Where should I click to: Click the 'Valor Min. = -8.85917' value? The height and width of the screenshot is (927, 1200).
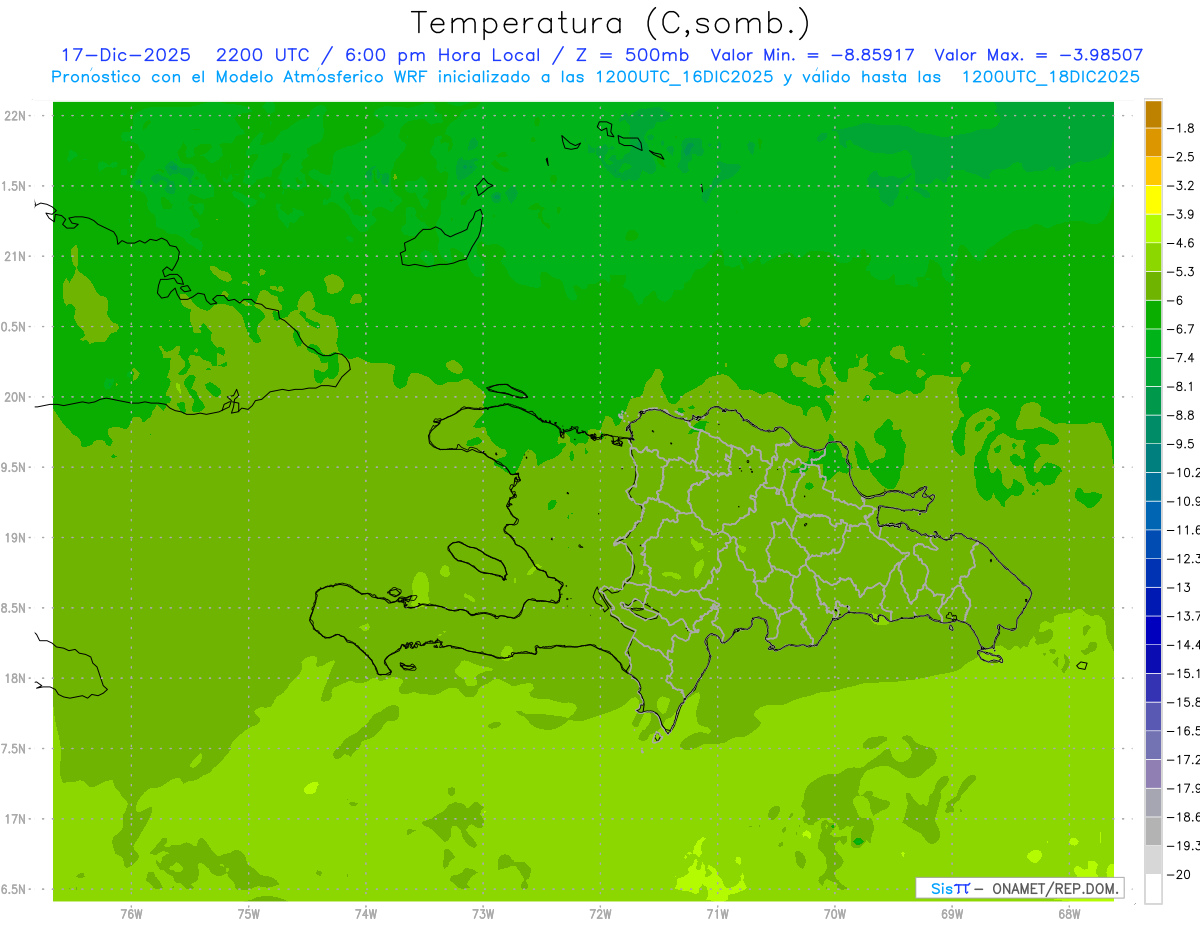(812, 55)
